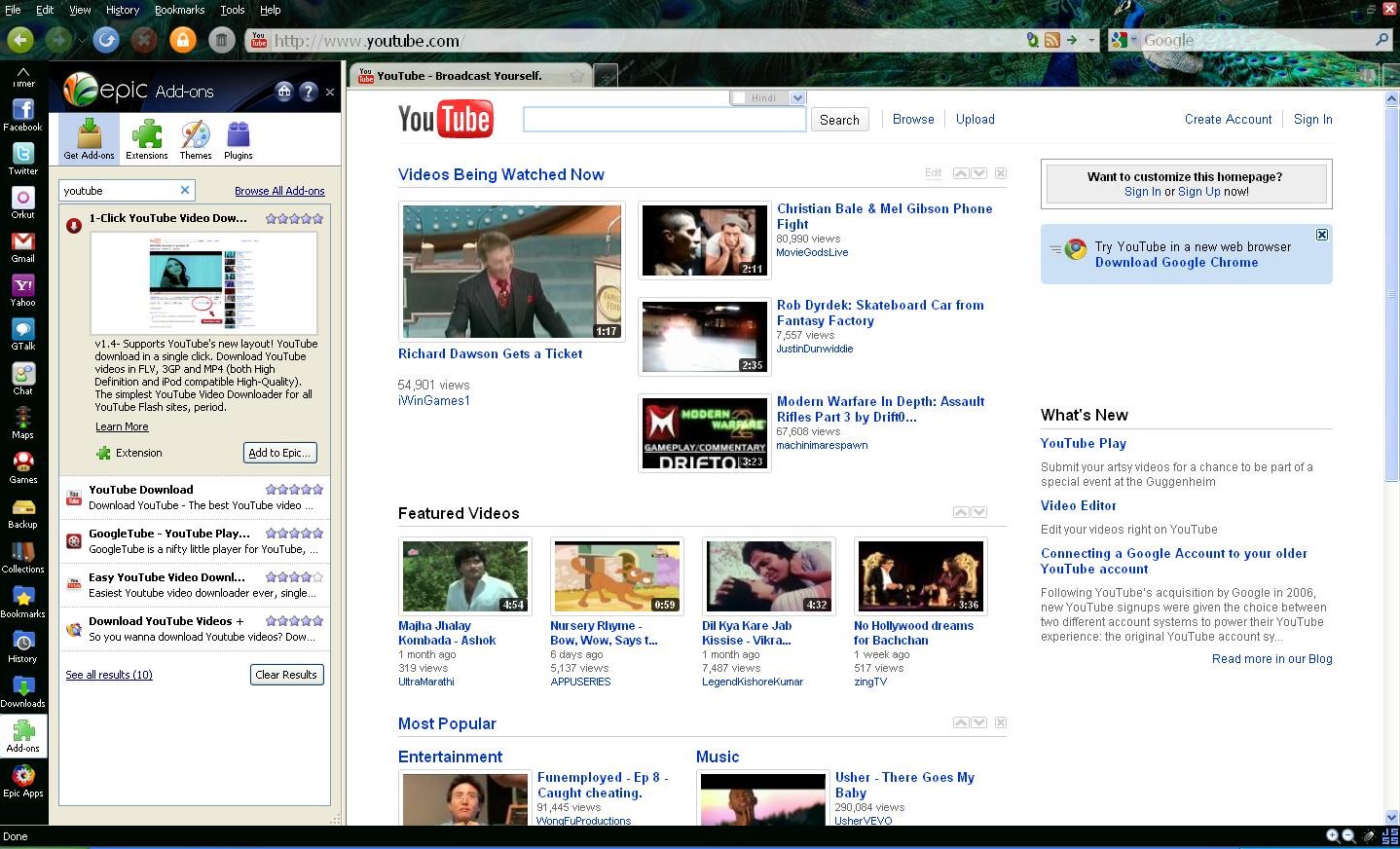1400x849 pixels.
Task: Click the green Go arrow in address bar
Action: pos(1072,40)
